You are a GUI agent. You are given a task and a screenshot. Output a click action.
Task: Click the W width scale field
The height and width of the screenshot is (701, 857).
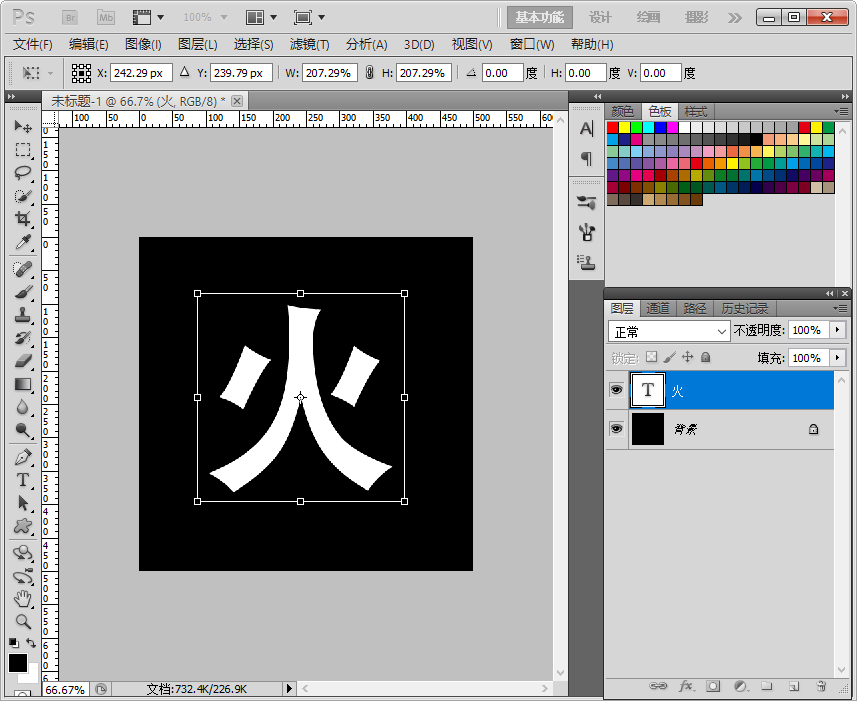pyautogui.click(x=330, y=73)
